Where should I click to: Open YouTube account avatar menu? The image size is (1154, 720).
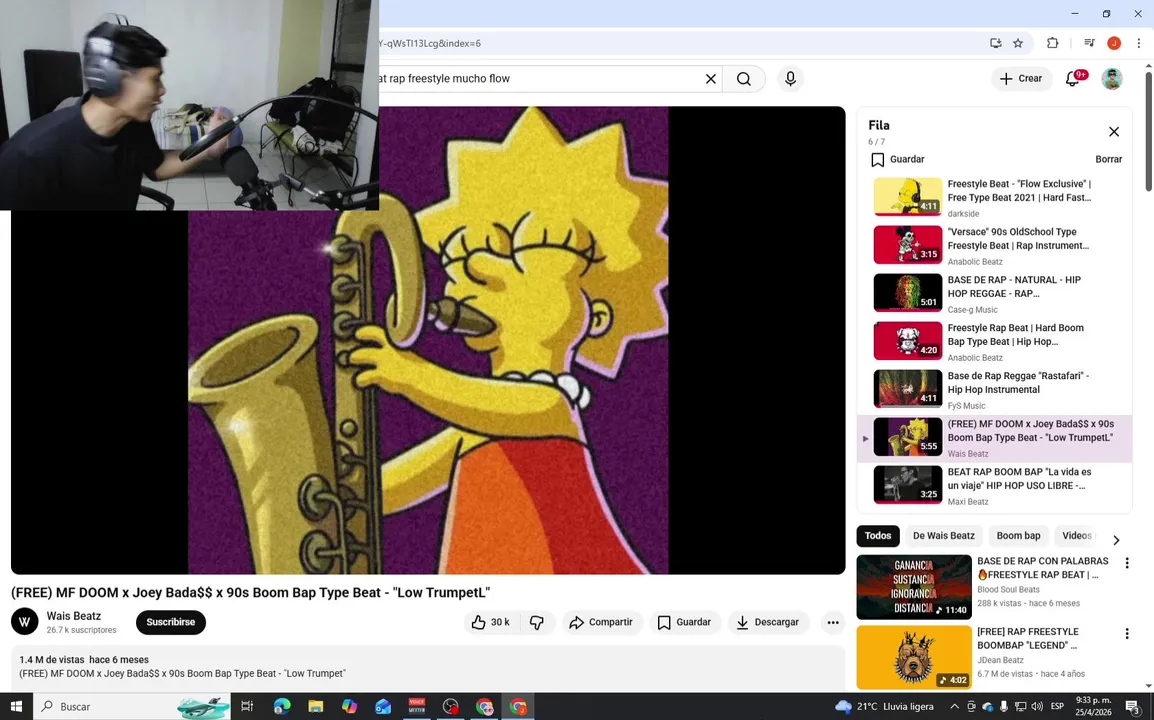[x=1111, y=79]
